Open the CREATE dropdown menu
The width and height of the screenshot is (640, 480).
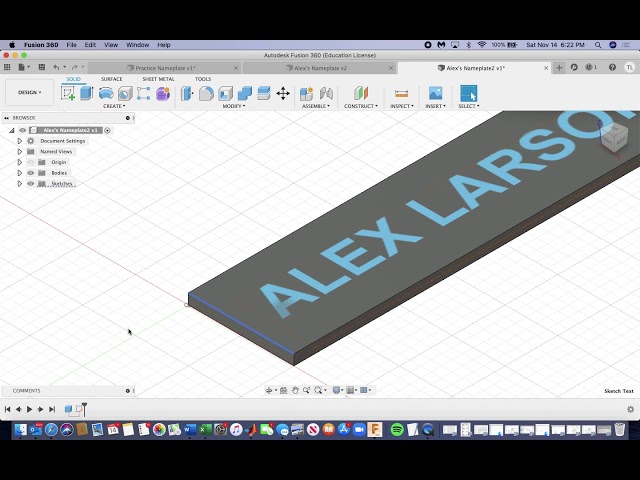tap(114, 106)
